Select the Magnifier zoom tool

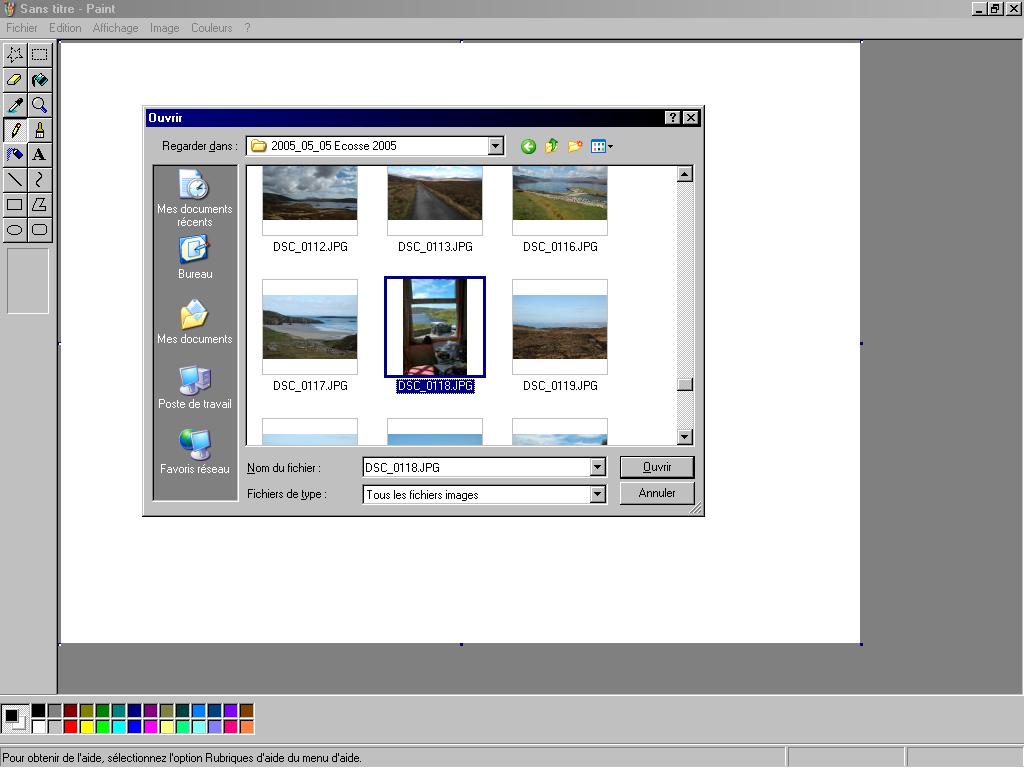[x=39, y=105]
